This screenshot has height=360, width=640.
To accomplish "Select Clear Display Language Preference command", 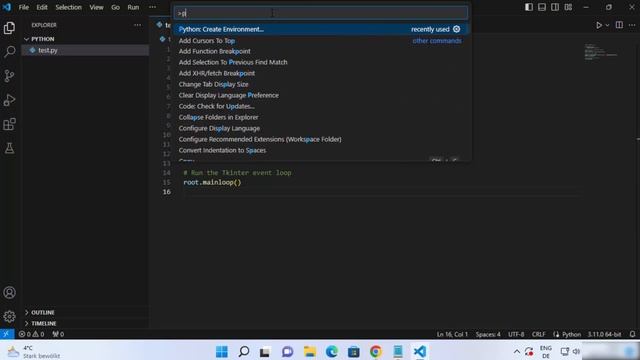I will click(321, 96).
